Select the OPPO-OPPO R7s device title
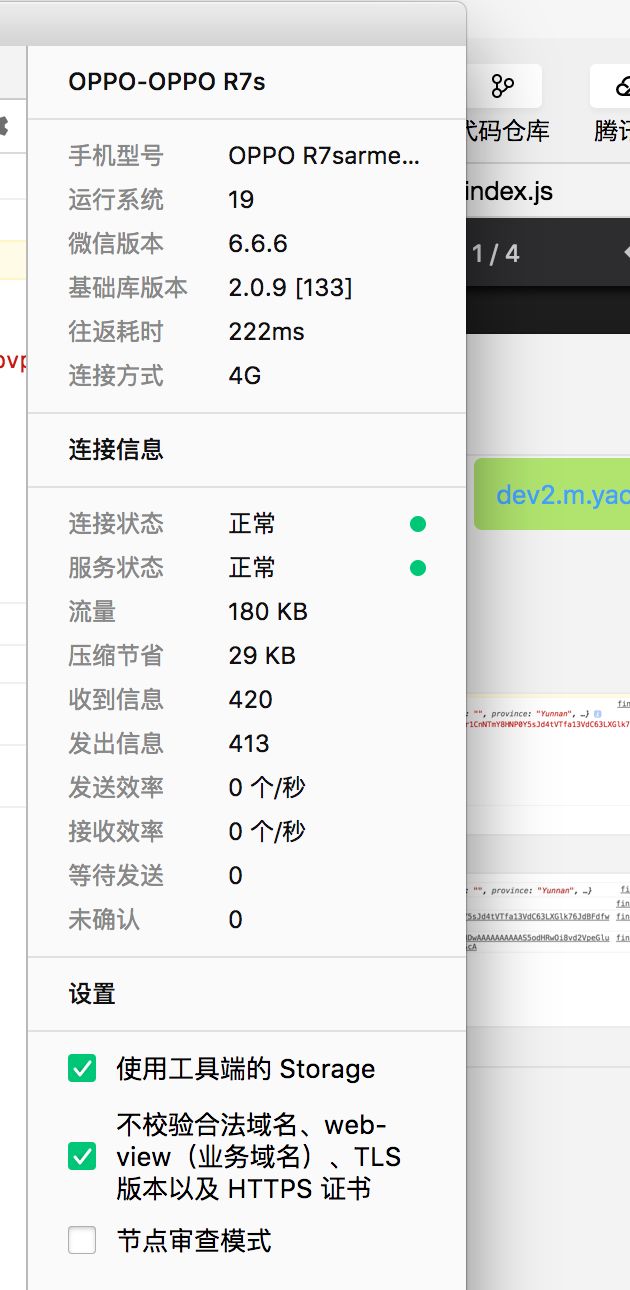Screen dimensions: 630x1290 167,81
